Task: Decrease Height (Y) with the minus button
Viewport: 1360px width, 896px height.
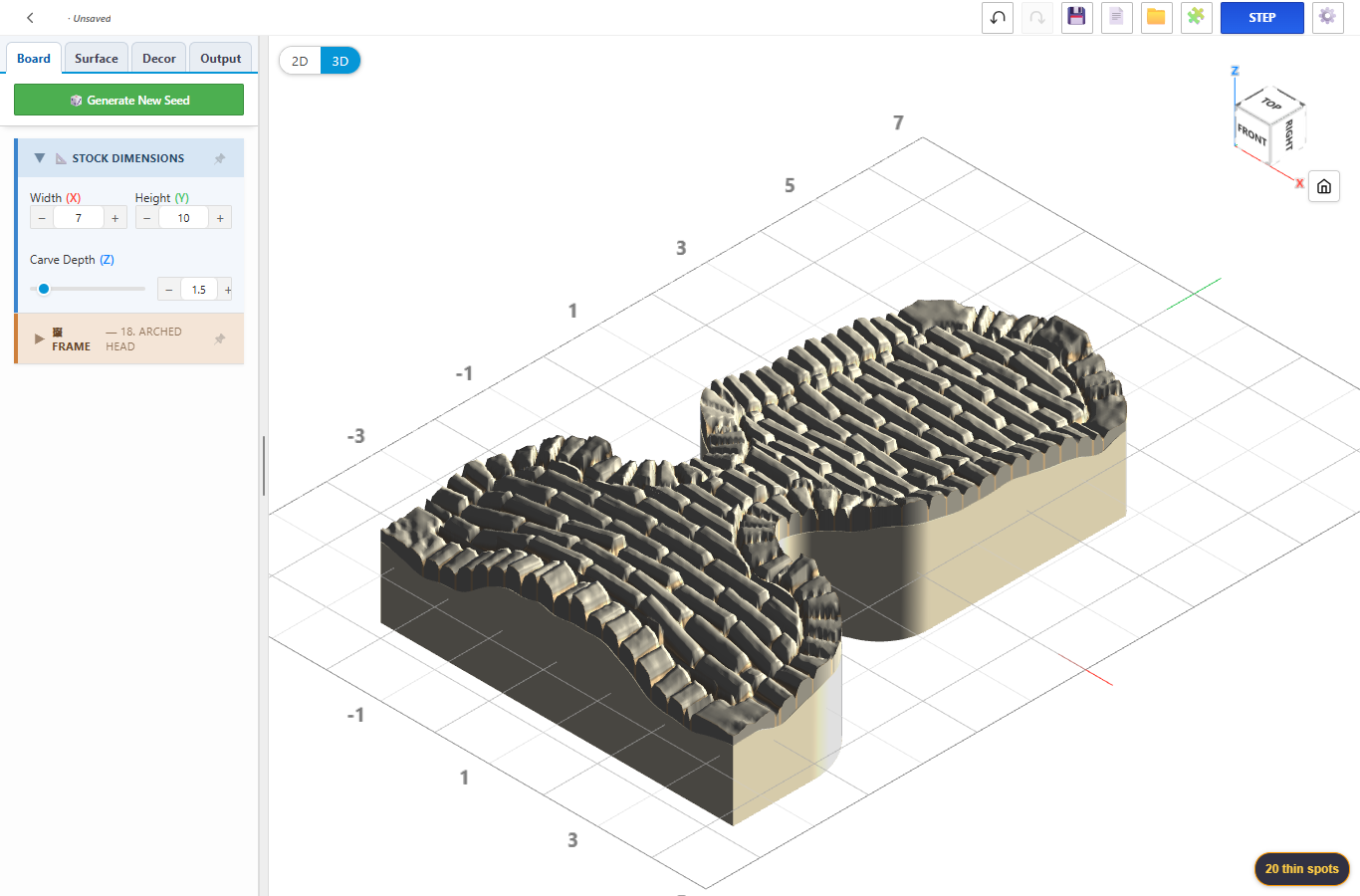Action: (x=147, y=218)
